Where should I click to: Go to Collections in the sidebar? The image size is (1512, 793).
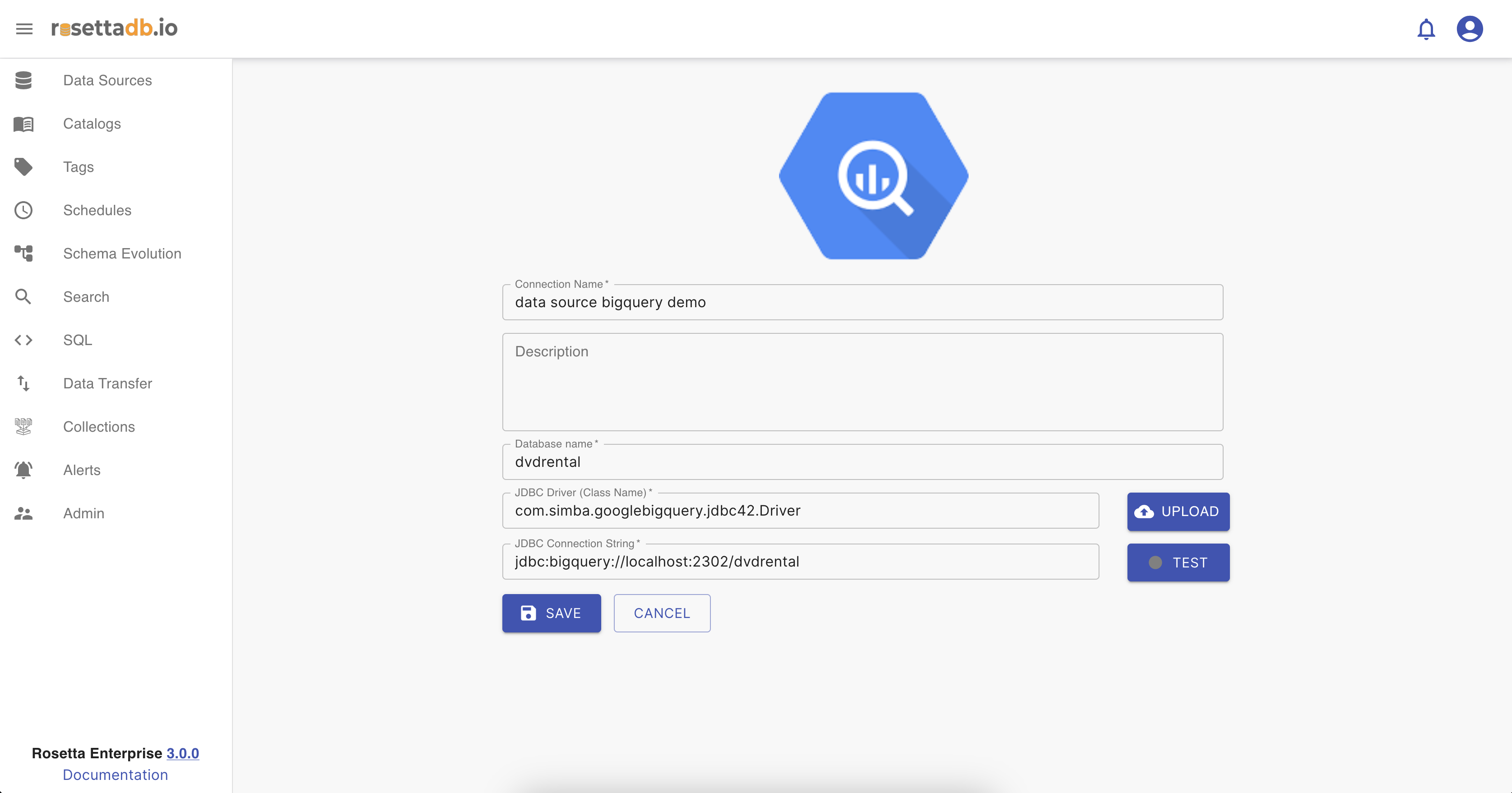tap(98, 427)
